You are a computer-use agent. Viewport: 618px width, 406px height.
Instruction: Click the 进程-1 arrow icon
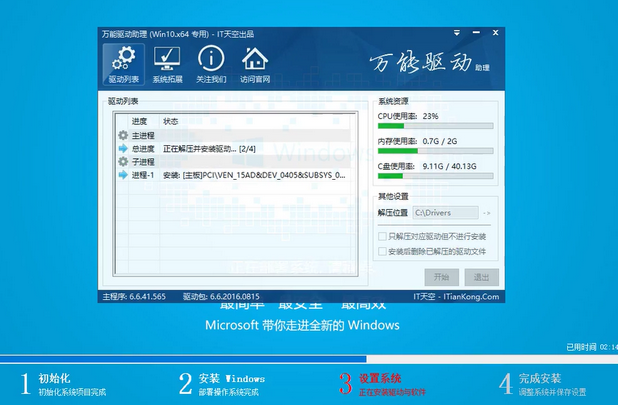[x=123, y=175]
